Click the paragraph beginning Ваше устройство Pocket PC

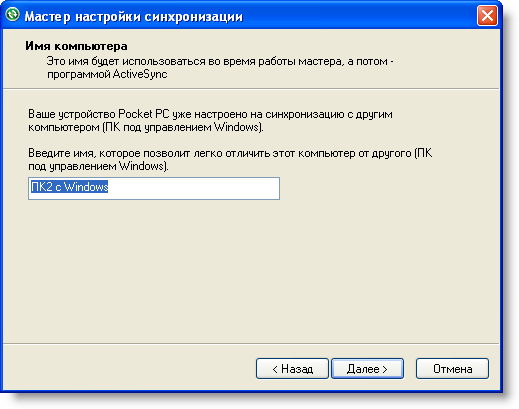click(x=210, y=121)
